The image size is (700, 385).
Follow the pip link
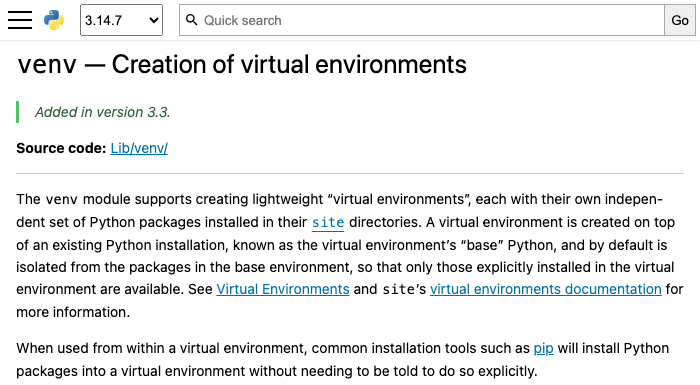543,348
